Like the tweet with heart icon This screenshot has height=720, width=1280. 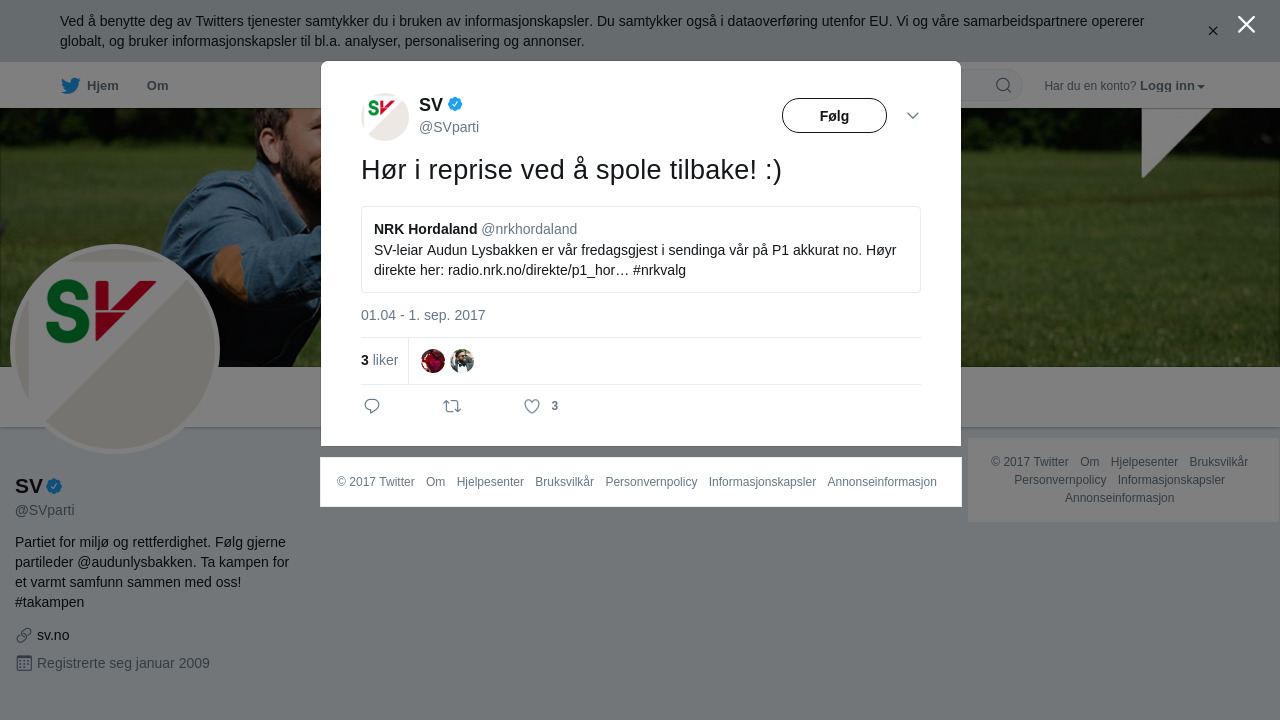tap(532, 406)
